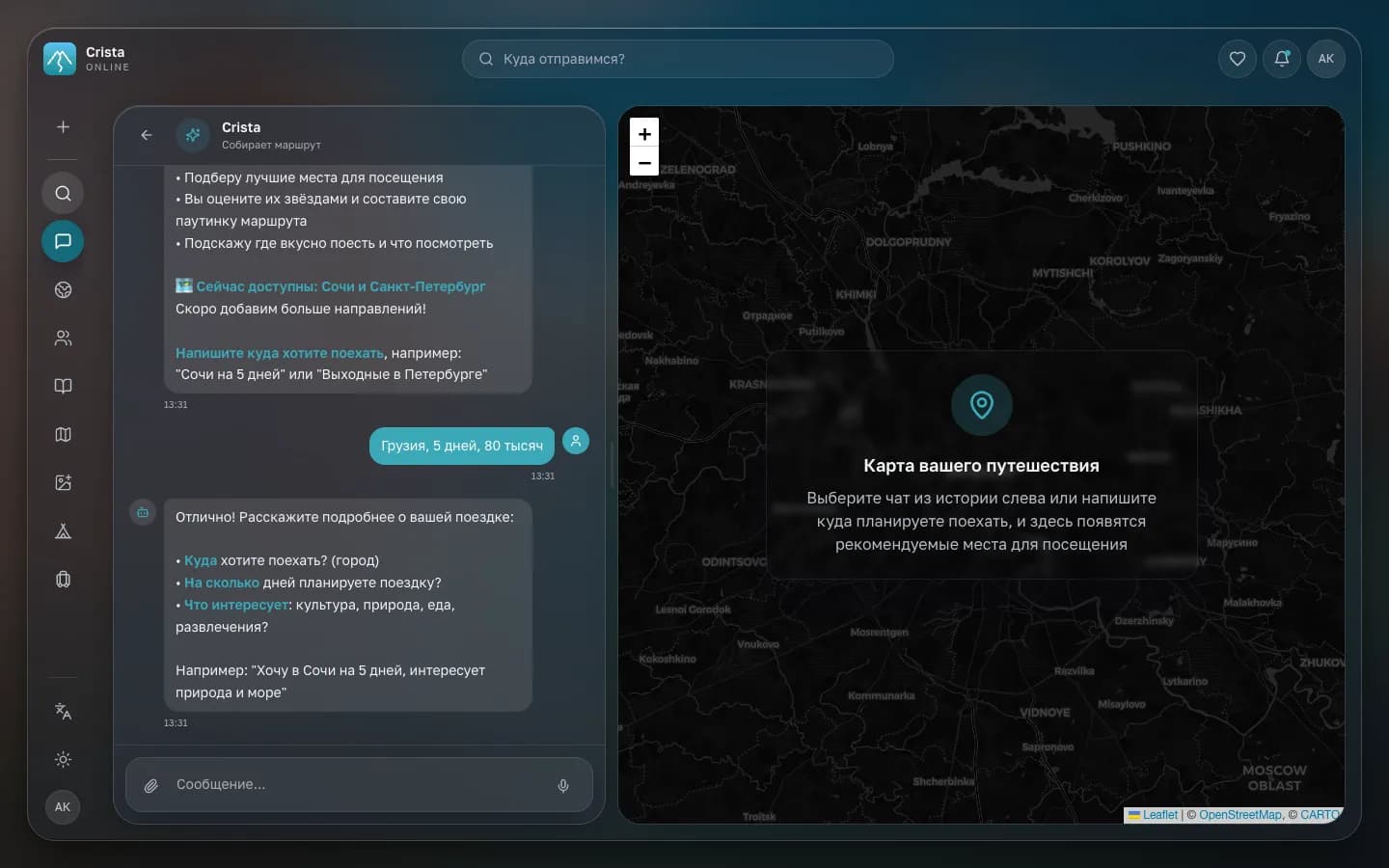
Task: Attach a file with the paperclip icon
Action: (x=151, y=785)
